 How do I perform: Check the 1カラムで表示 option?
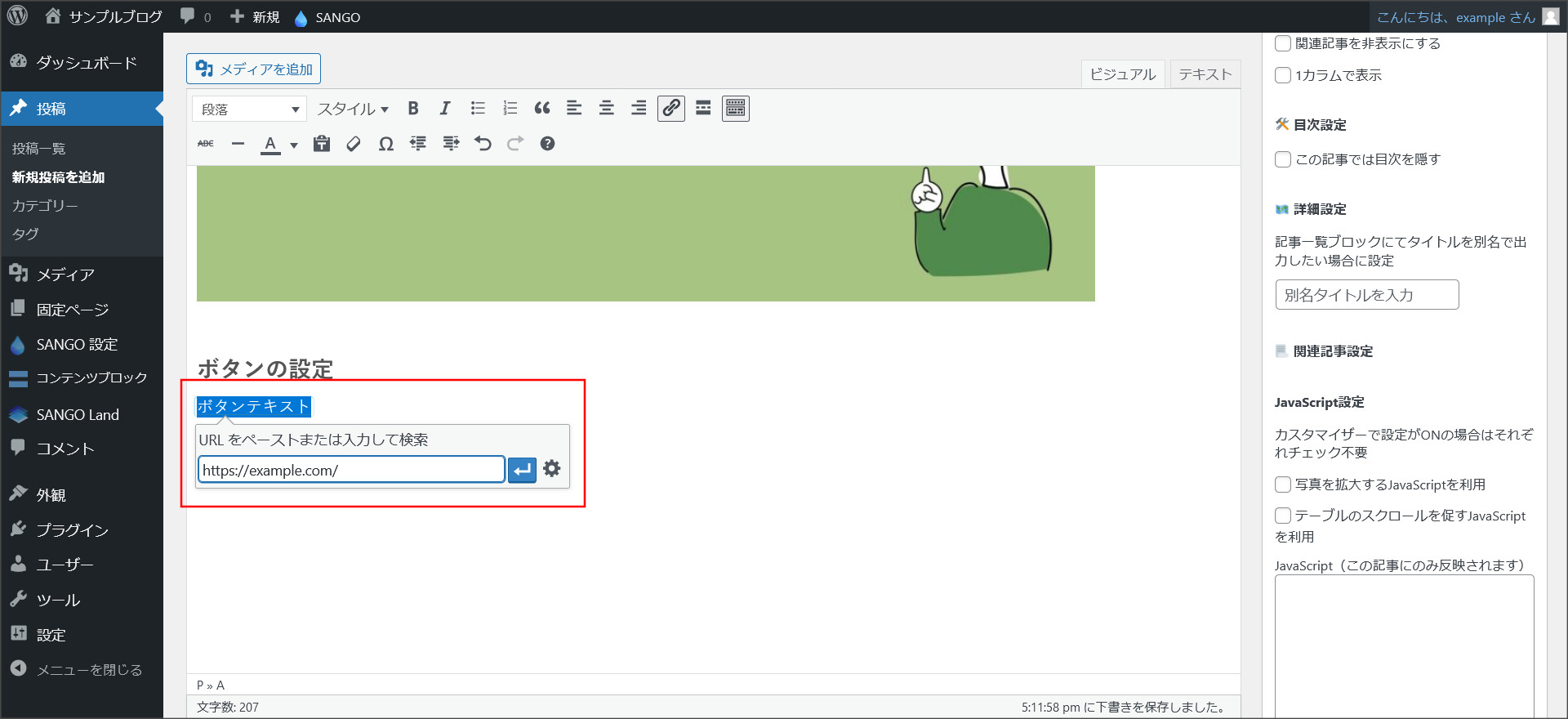1283,75
